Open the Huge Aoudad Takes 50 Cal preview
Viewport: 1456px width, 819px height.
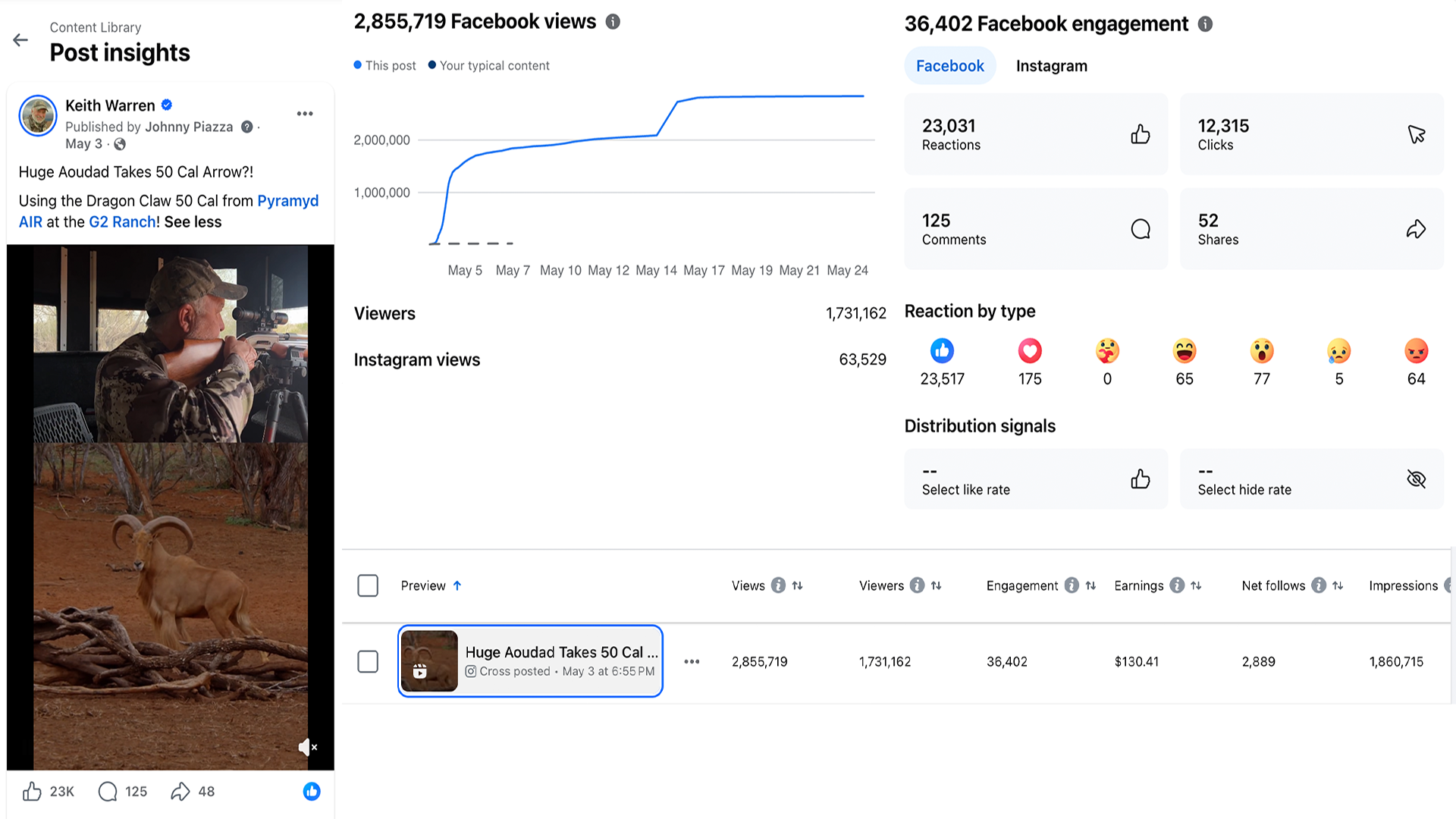click(x=530, y=661)
